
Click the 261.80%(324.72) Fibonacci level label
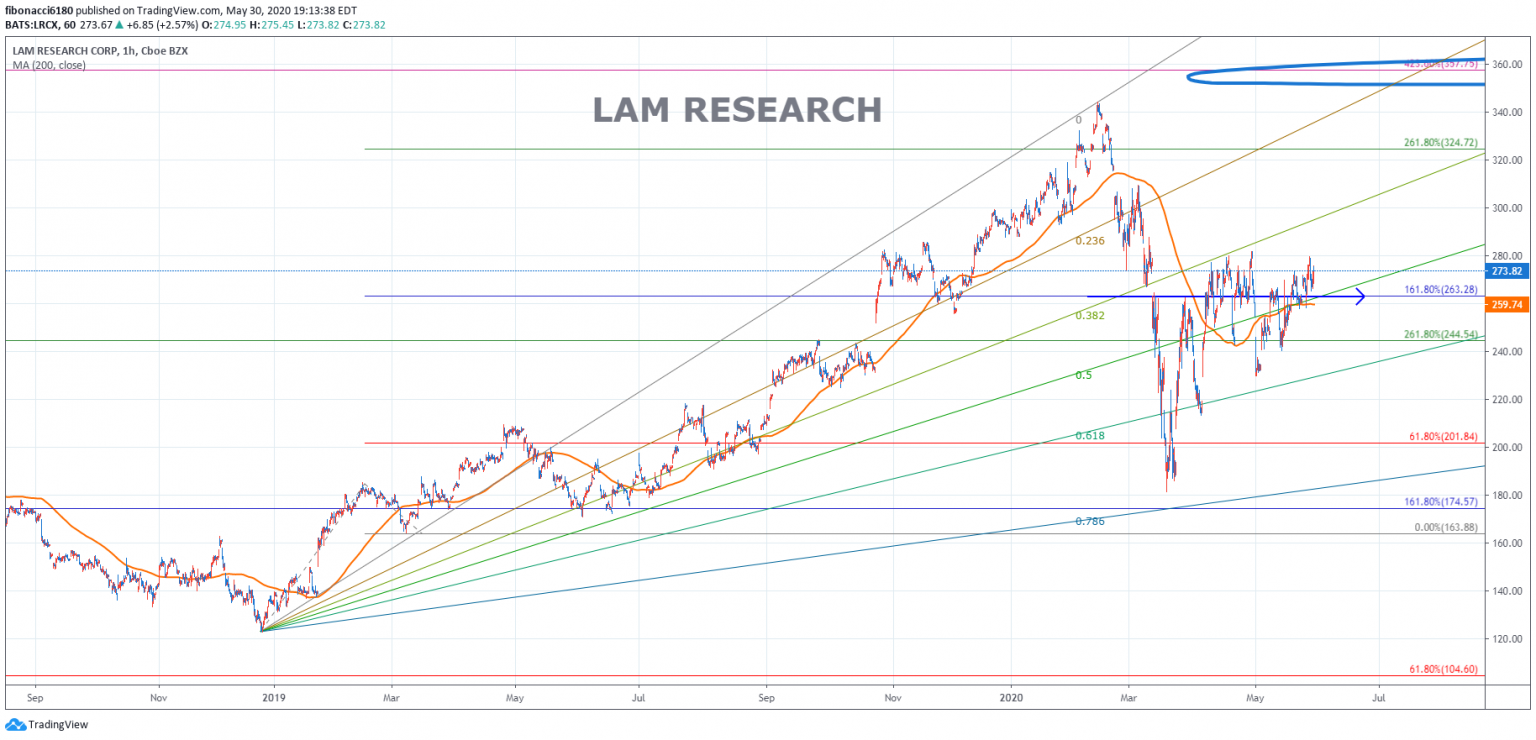coord(1441,143)
